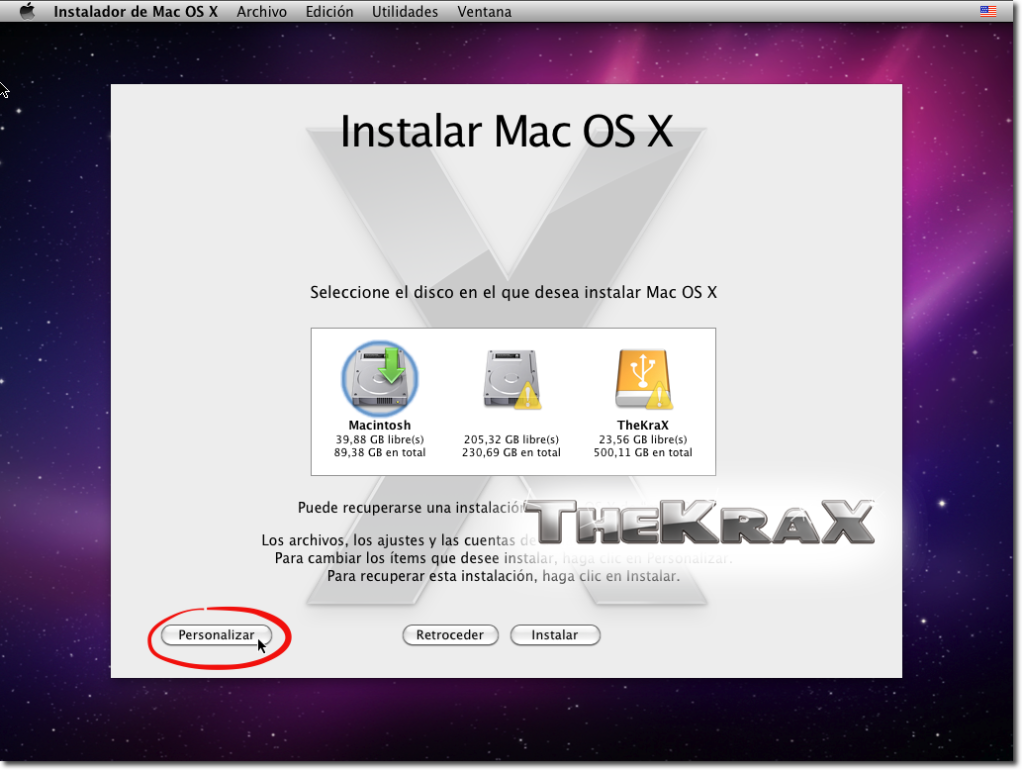The width and height of the screenshot is (1023, 771).
Task: Start installation with the Instalar button
Action: click(555, 635)
